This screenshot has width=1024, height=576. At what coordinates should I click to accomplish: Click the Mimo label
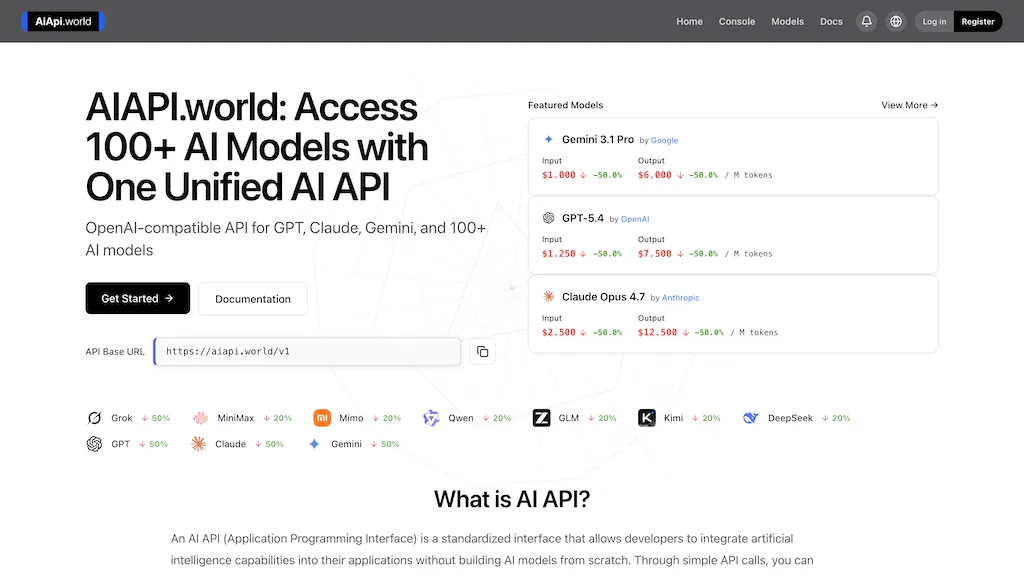pos(351,418)
